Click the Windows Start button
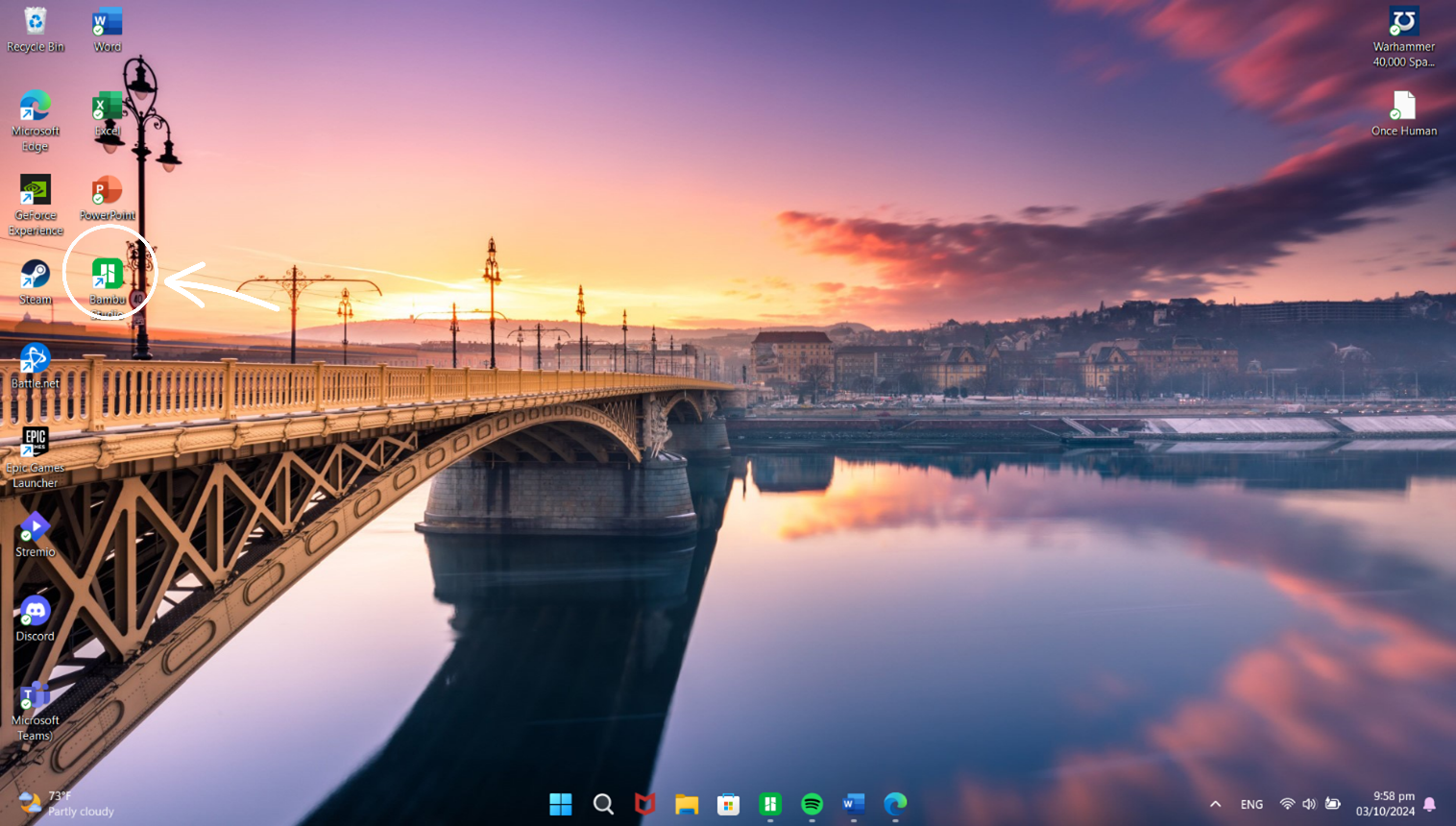The width and height of the screenshot is (1456, 826). [561, 804]
